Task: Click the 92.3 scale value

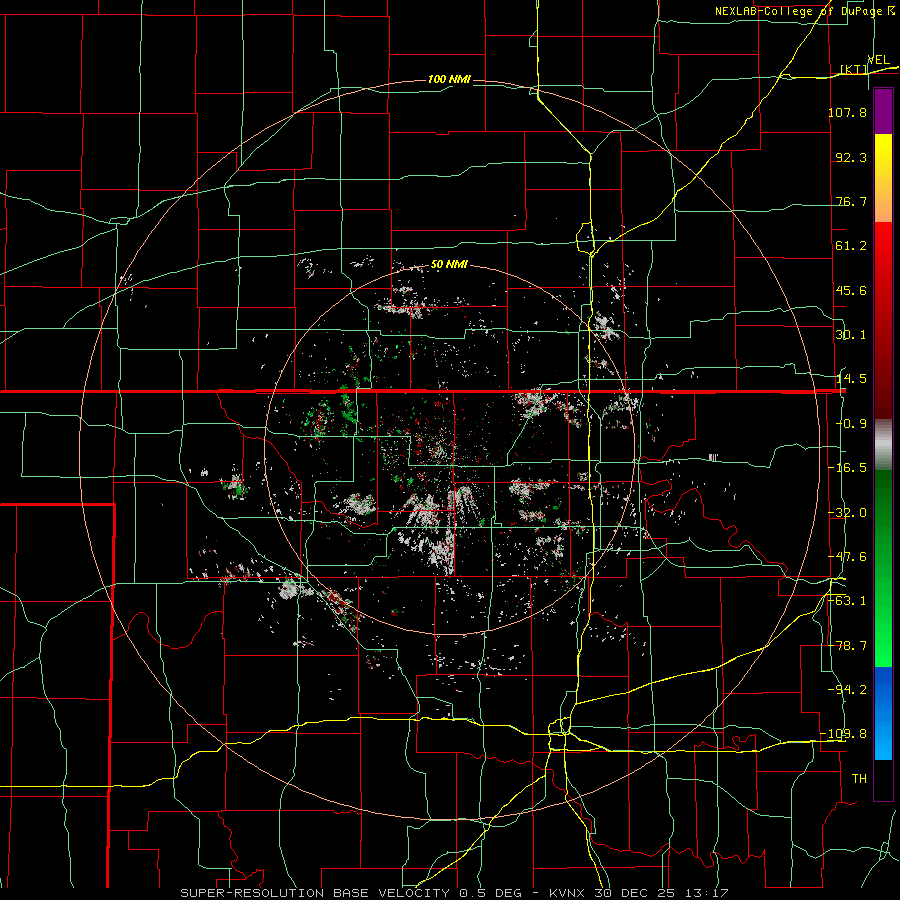Action: click(x=851, y=157)
